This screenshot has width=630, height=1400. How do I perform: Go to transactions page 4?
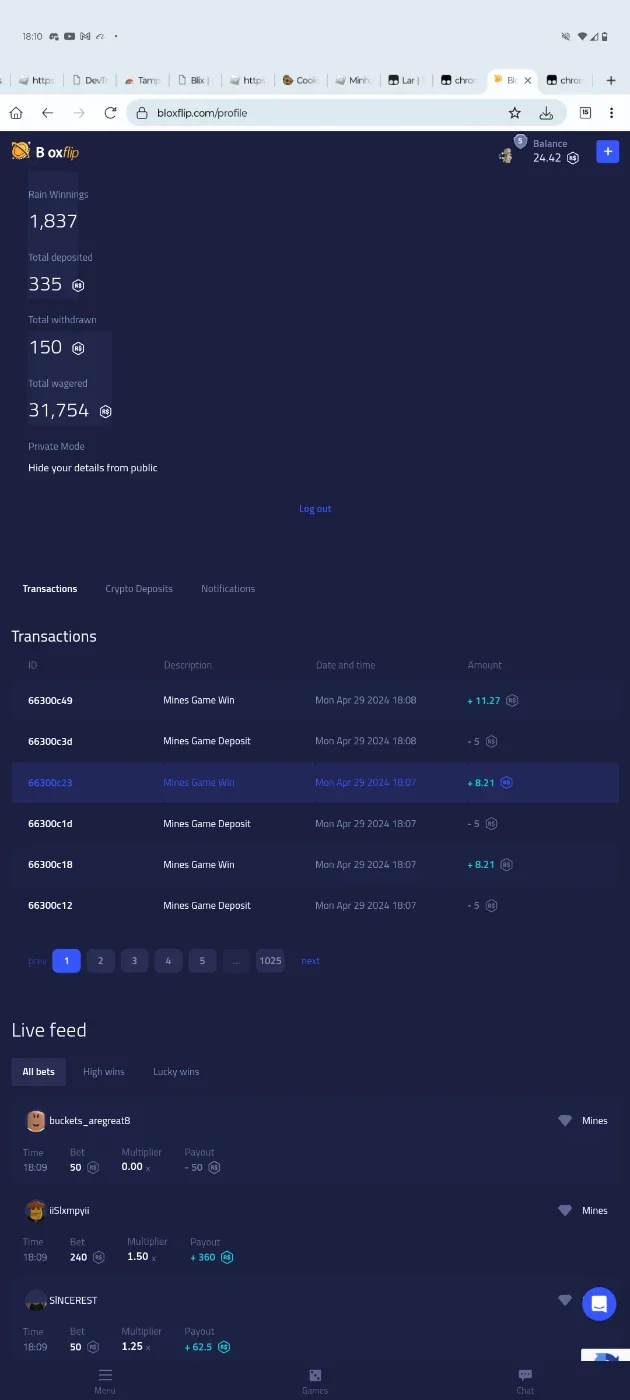tap(168, 961)
